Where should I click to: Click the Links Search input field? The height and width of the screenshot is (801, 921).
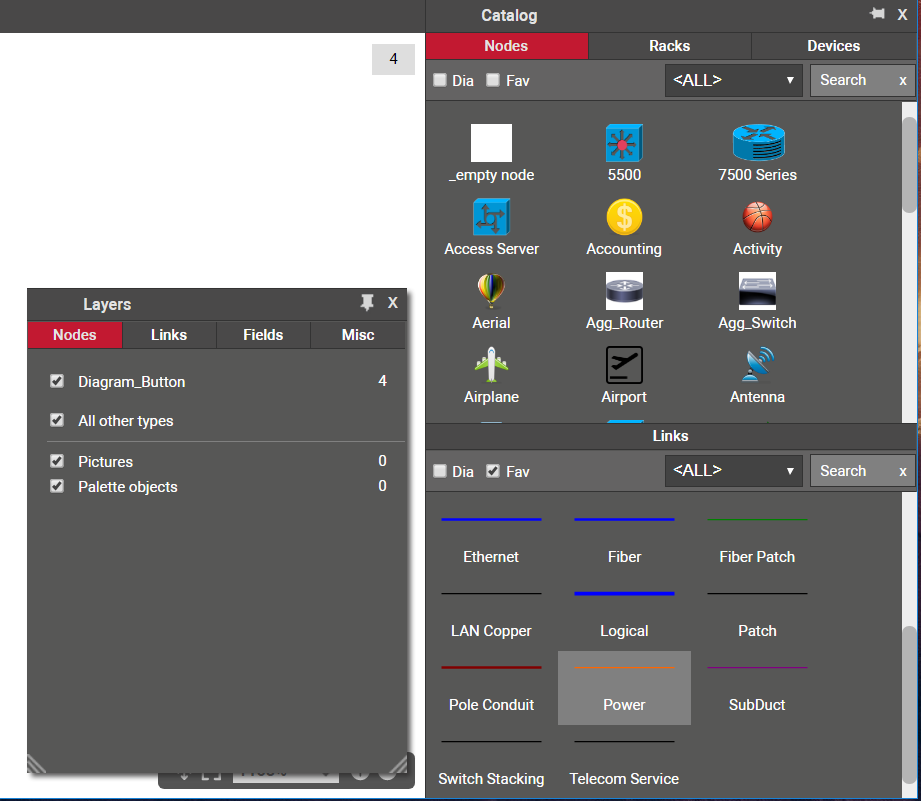850,471
